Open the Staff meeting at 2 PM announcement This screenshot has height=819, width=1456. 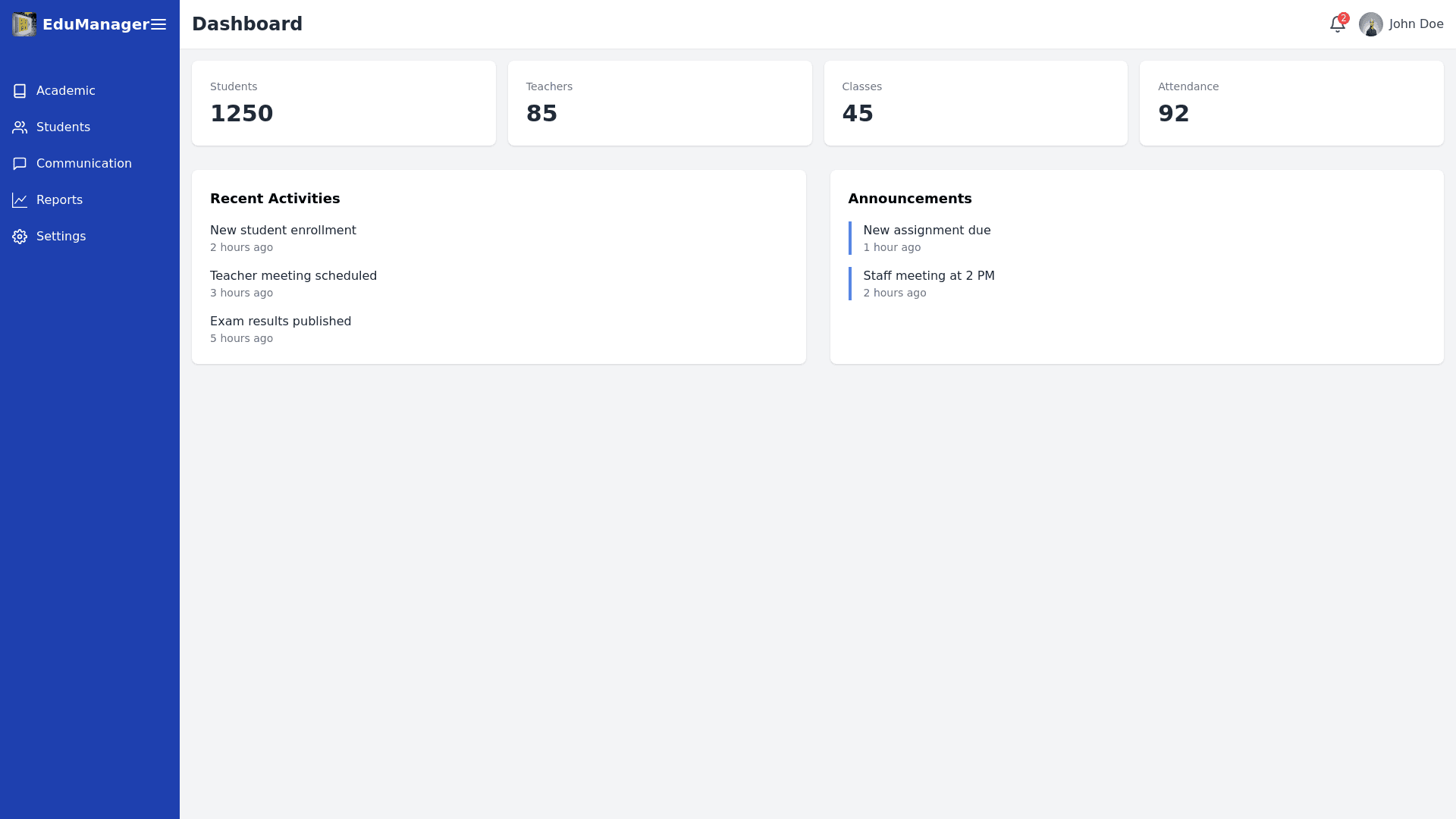928,276
